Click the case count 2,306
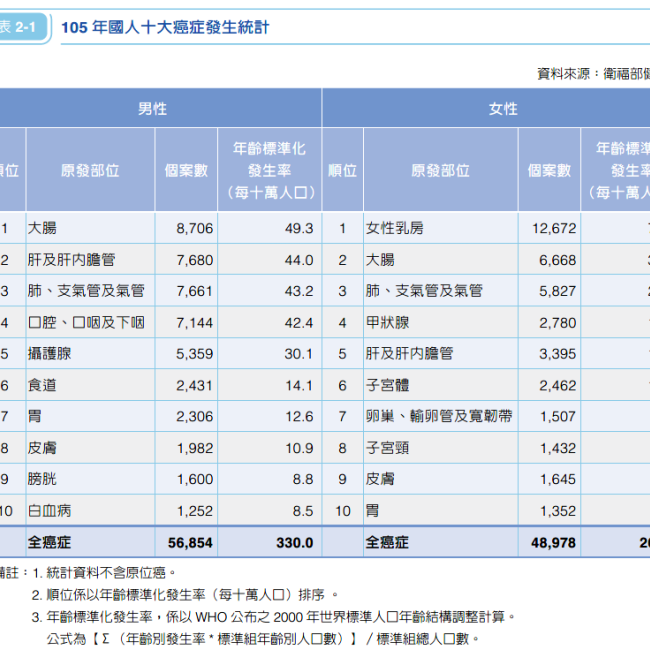Image resolution: width=650 pixels, height=650 pixels. [194, 417]
